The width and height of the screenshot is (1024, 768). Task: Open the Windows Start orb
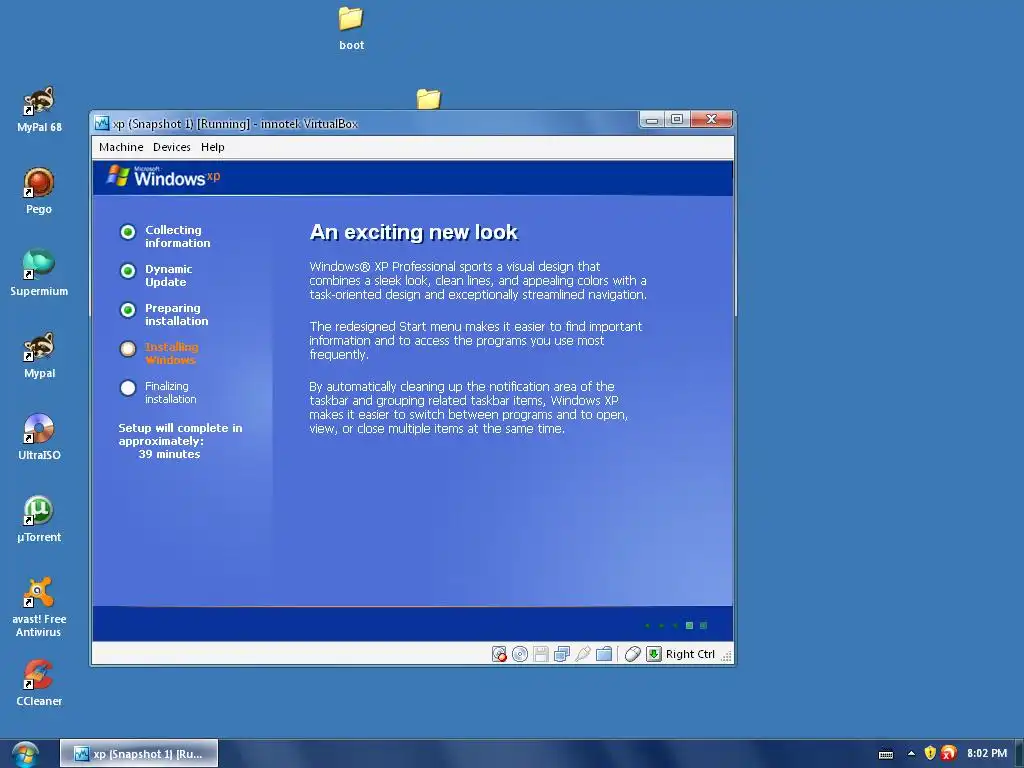coord(25,754)
